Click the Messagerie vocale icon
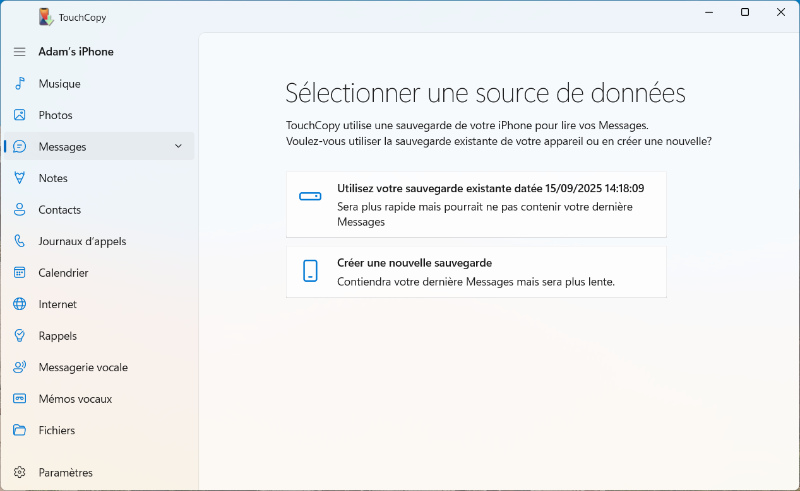800x491 pixels. [19, 367]
